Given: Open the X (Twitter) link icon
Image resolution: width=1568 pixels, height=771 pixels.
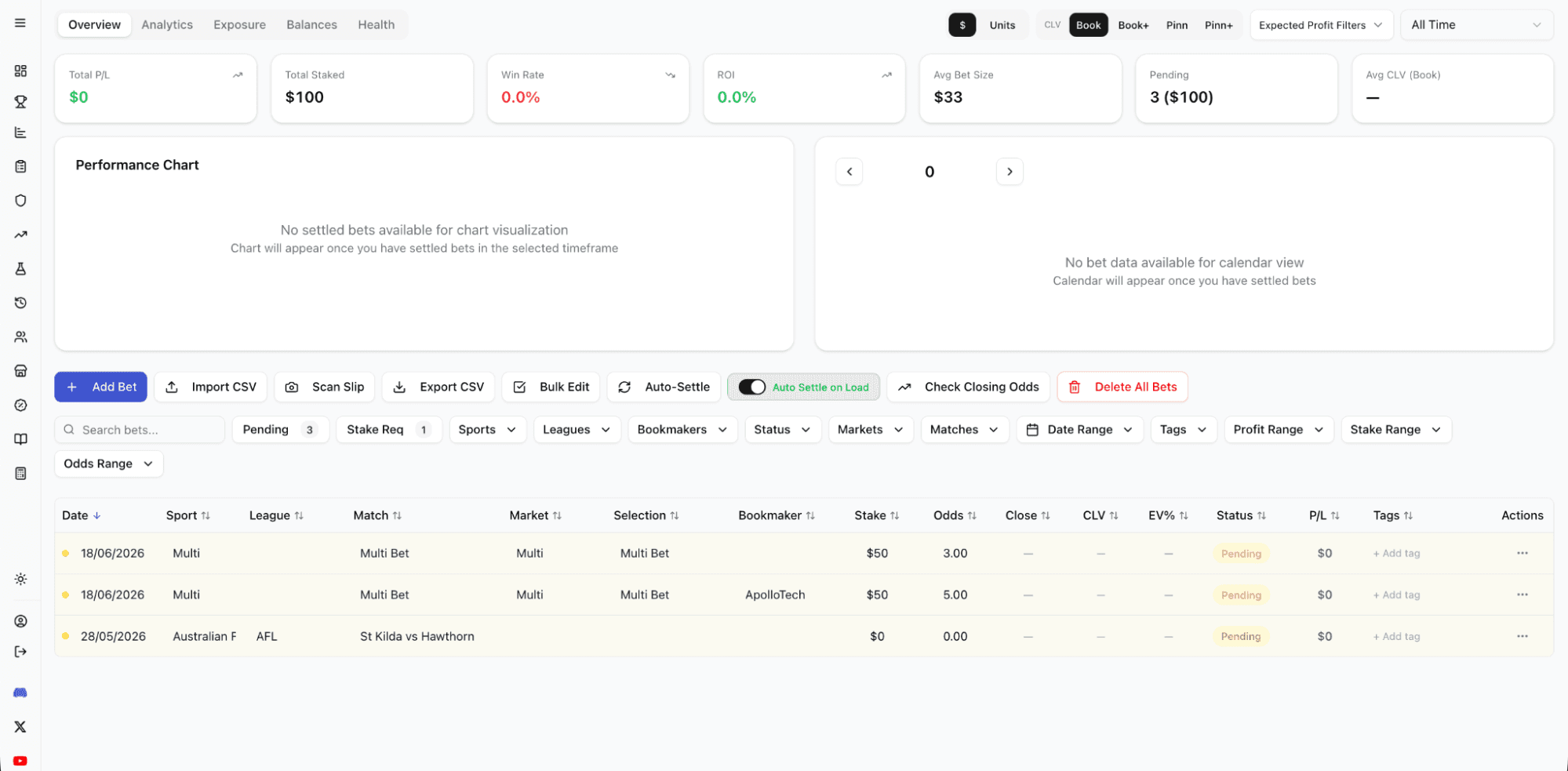Looking at the screenshot, I should 20,727.
